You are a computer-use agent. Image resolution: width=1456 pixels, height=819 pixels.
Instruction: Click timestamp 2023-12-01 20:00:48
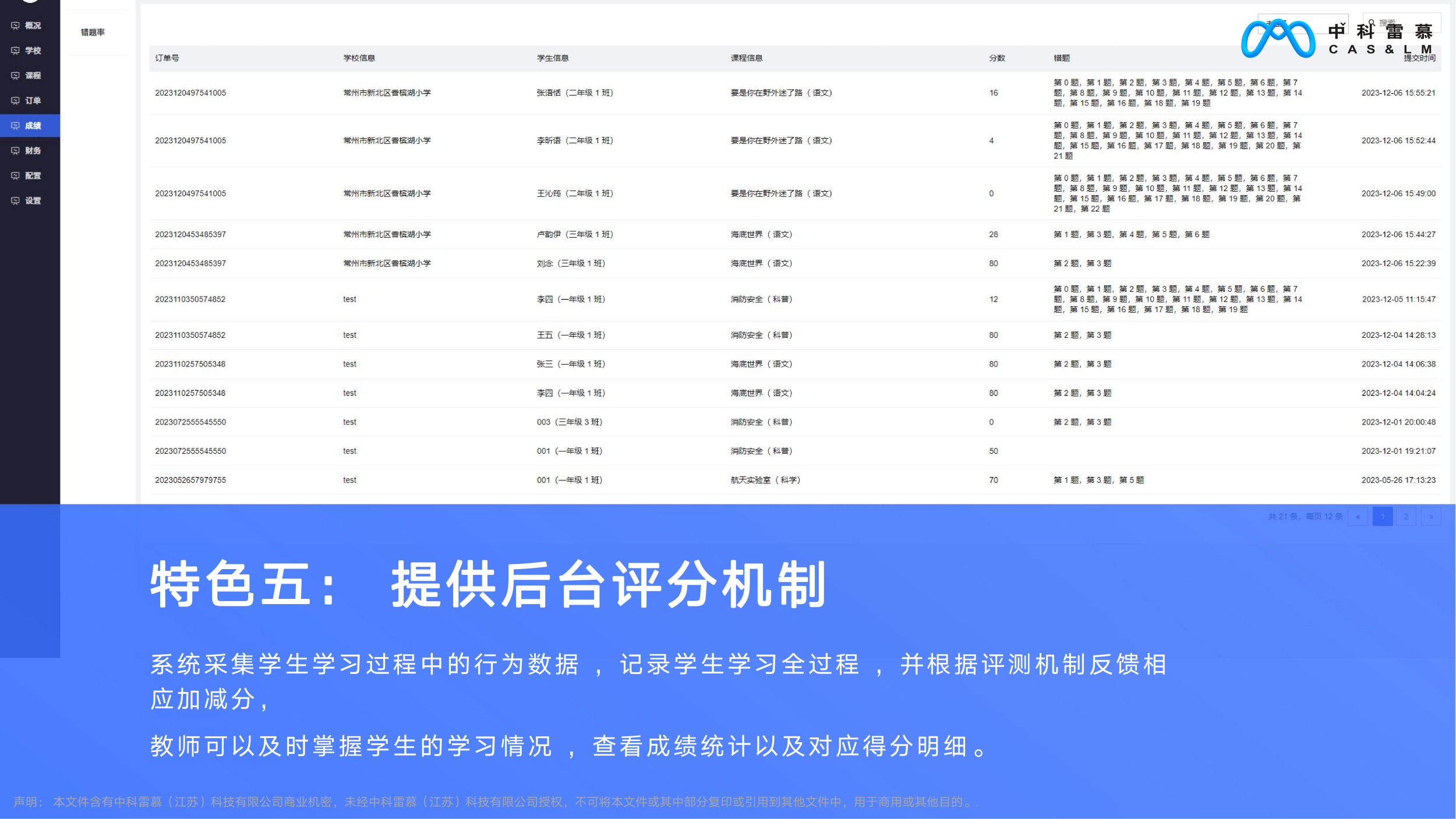pos(1398,422)
